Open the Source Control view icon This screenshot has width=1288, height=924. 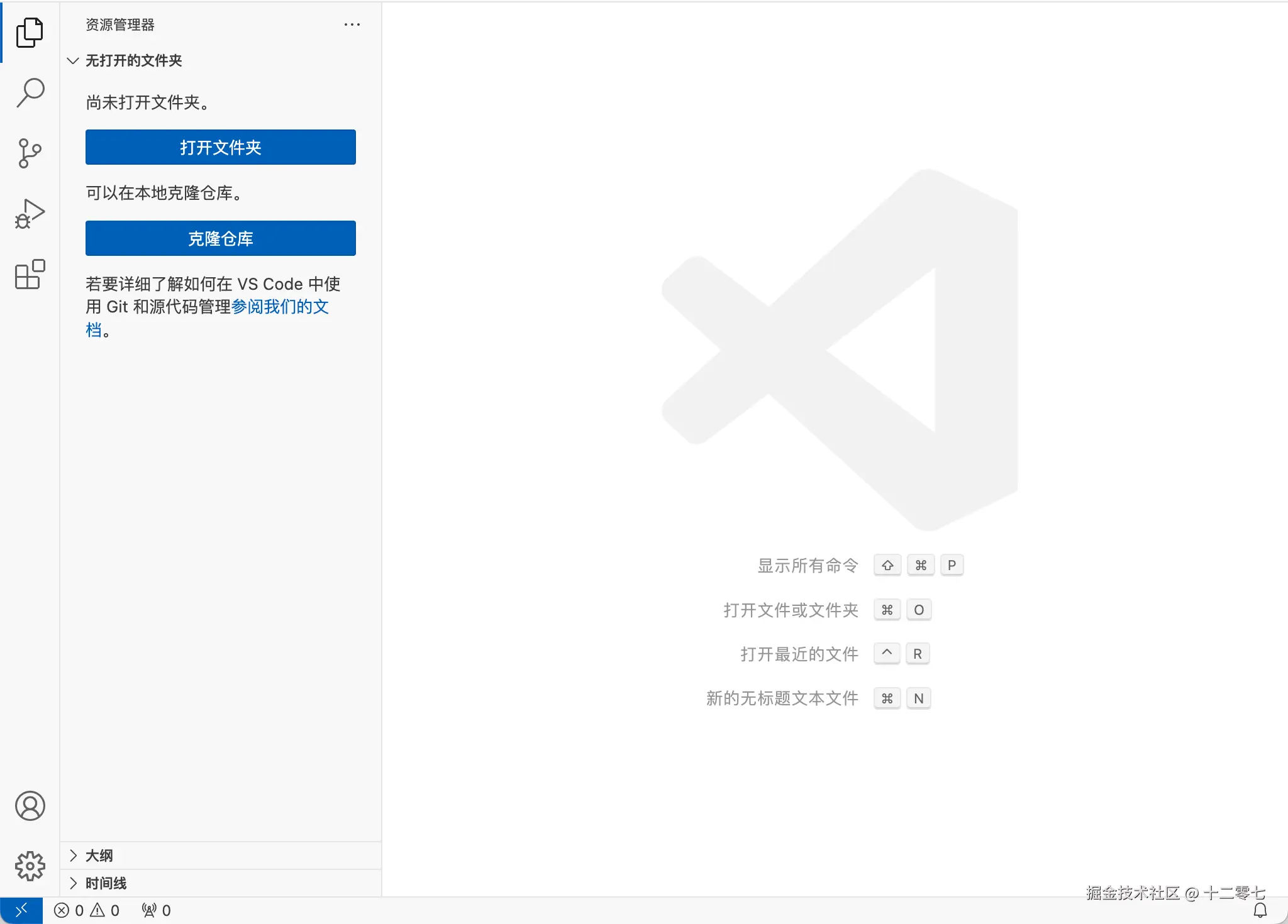click(30, 153)
